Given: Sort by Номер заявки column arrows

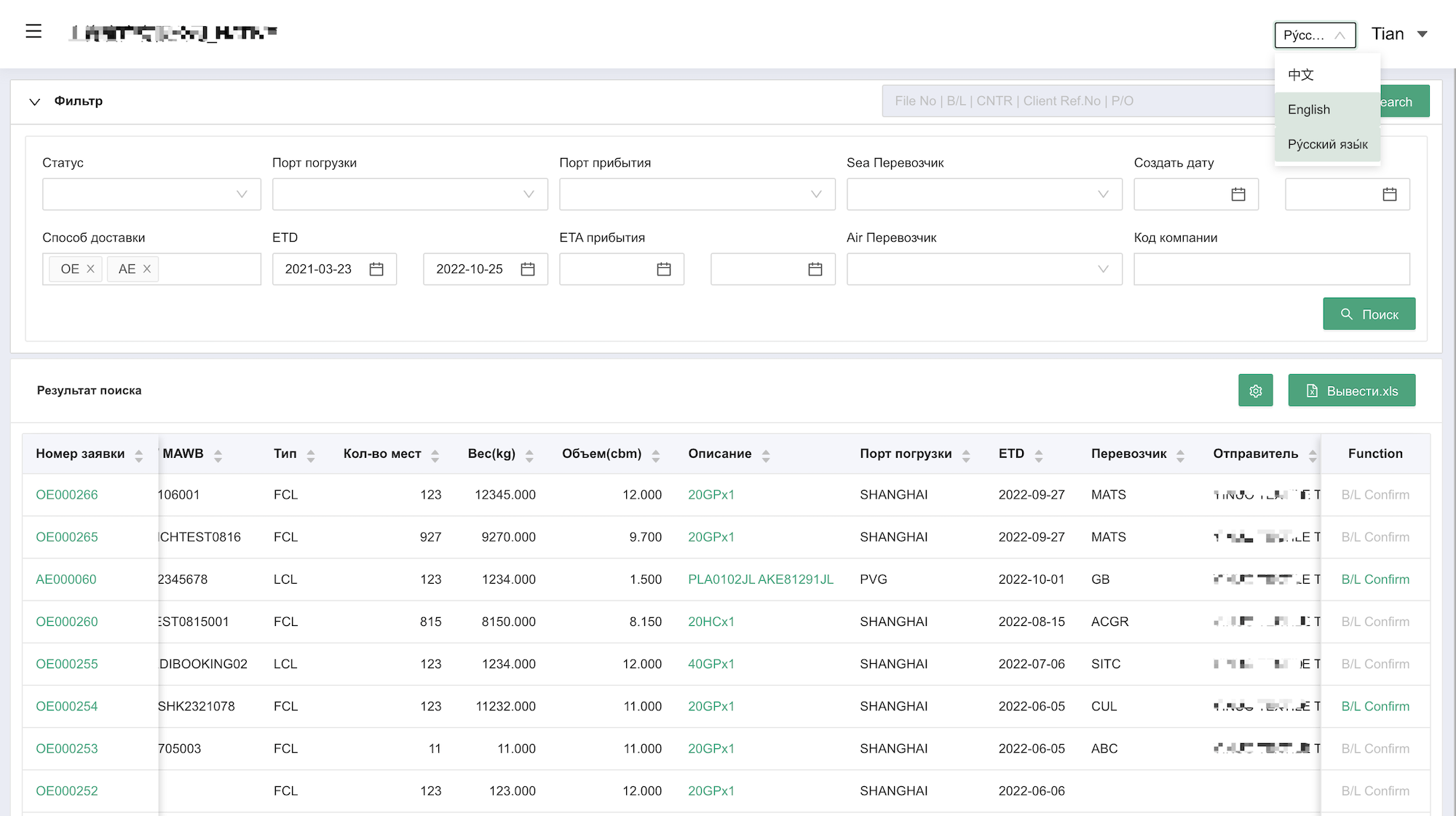Looking at the screenshot, I should tap(138, 456).
